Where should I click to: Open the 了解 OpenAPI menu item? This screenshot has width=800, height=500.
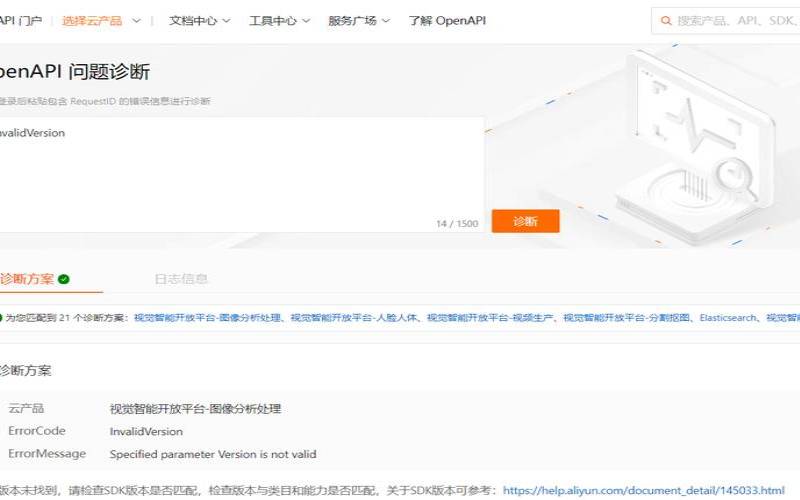point(447,21)
